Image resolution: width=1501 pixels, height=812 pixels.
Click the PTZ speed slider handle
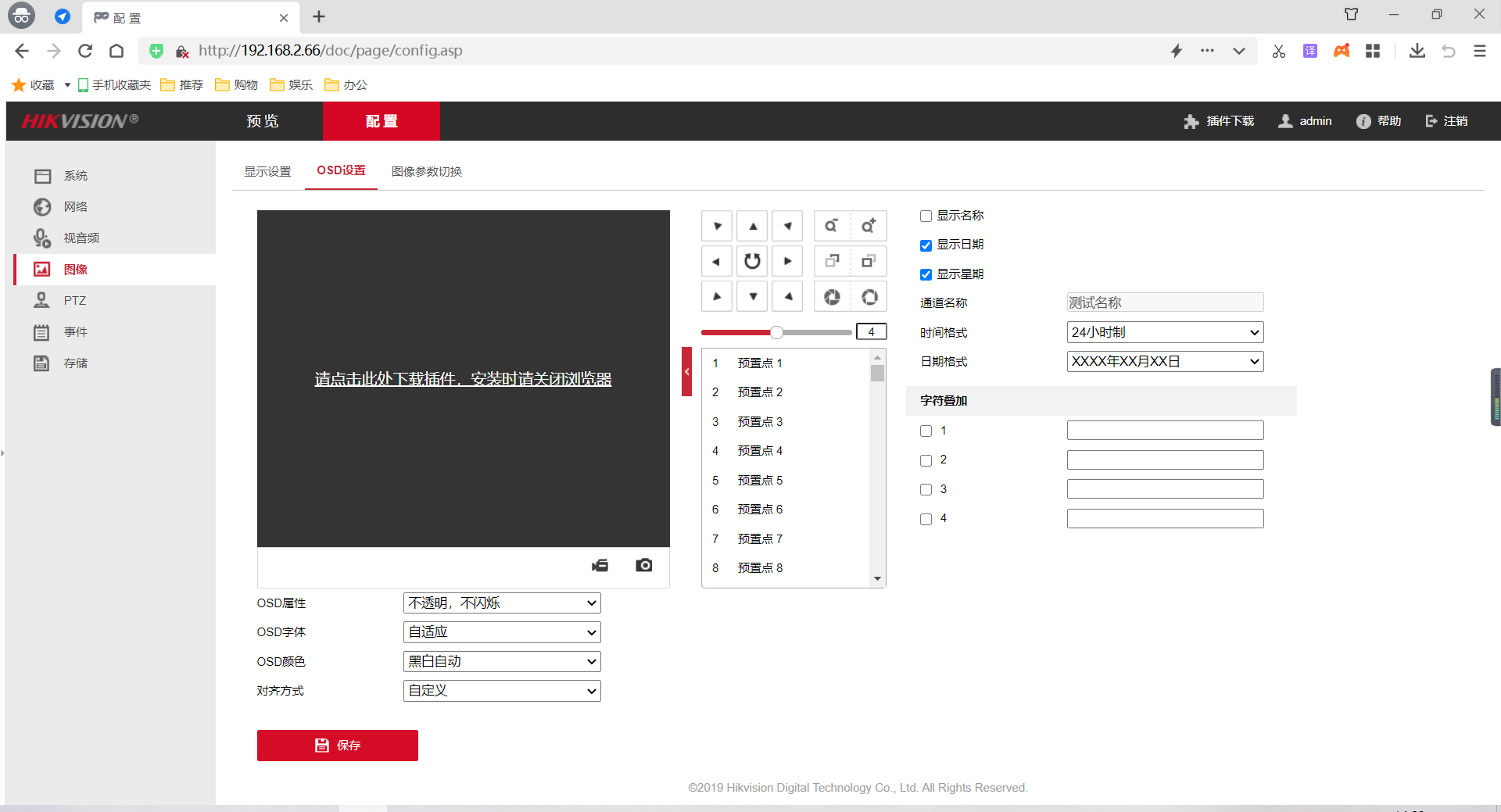776,332
